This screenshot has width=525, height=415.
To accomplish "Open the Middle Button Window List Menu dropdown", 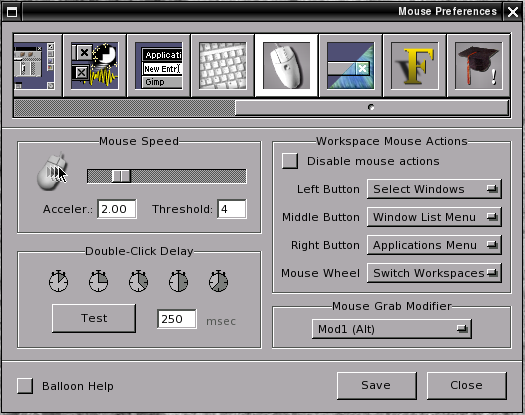I will (x=434, y=217).
